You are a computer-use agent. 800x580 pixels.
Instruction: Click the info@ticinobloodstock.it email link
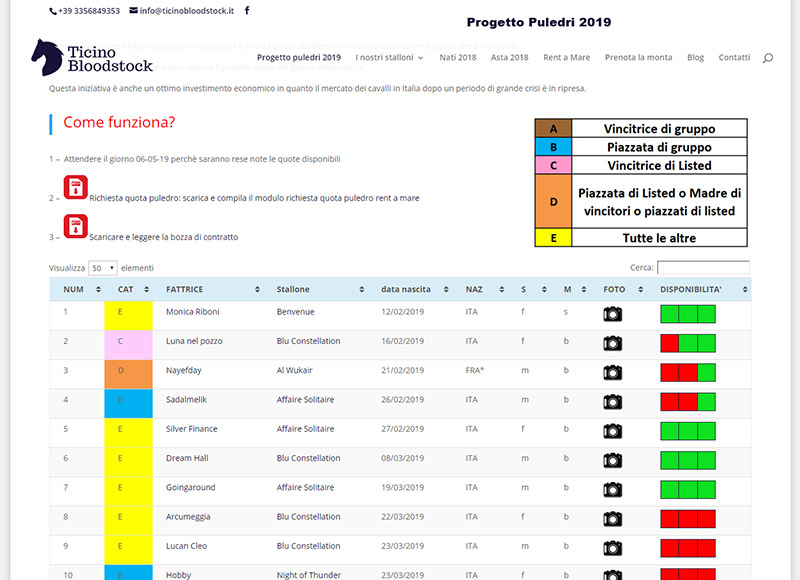coord(186,11)
